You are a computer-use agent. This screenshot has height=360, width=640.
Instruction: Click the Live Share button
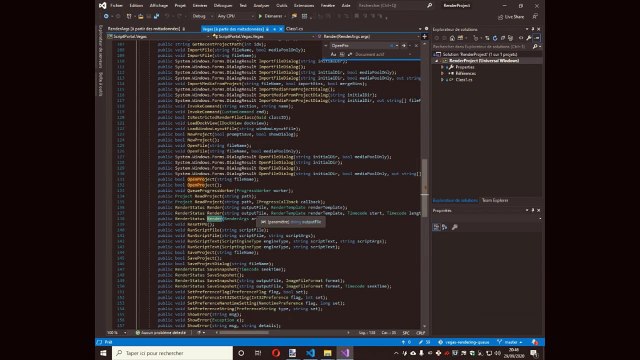pos(511,17)
